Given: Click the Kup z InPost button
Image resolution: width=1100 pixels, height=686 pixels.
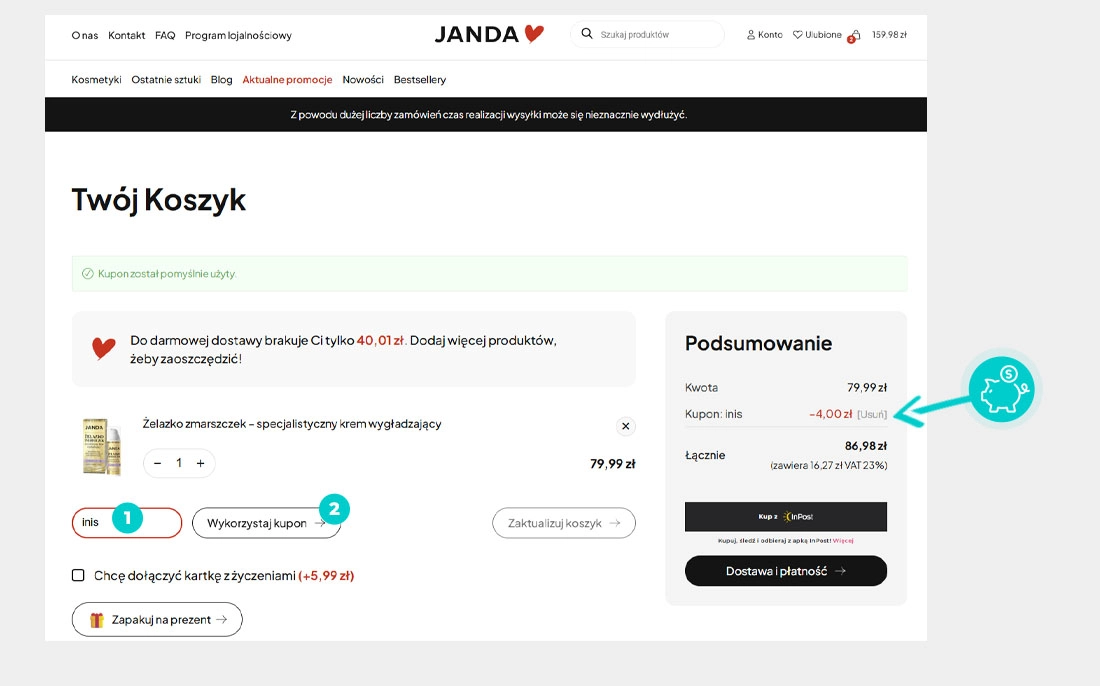Looking at the screenshot, I should click(x=786, y=516).
